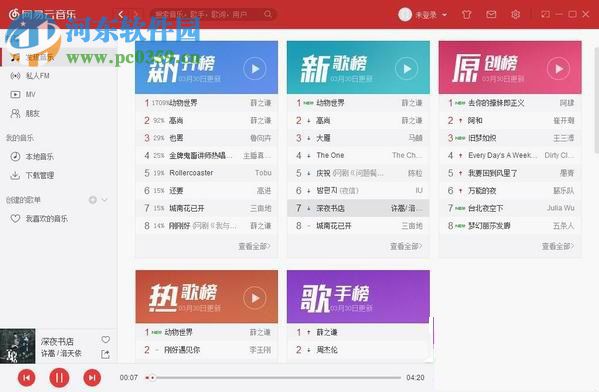Image resolution: width=599 pixels, height=392 pixels.
Task: Select 台北夜空下 by Julia Wu
Action: pos(510,208)
